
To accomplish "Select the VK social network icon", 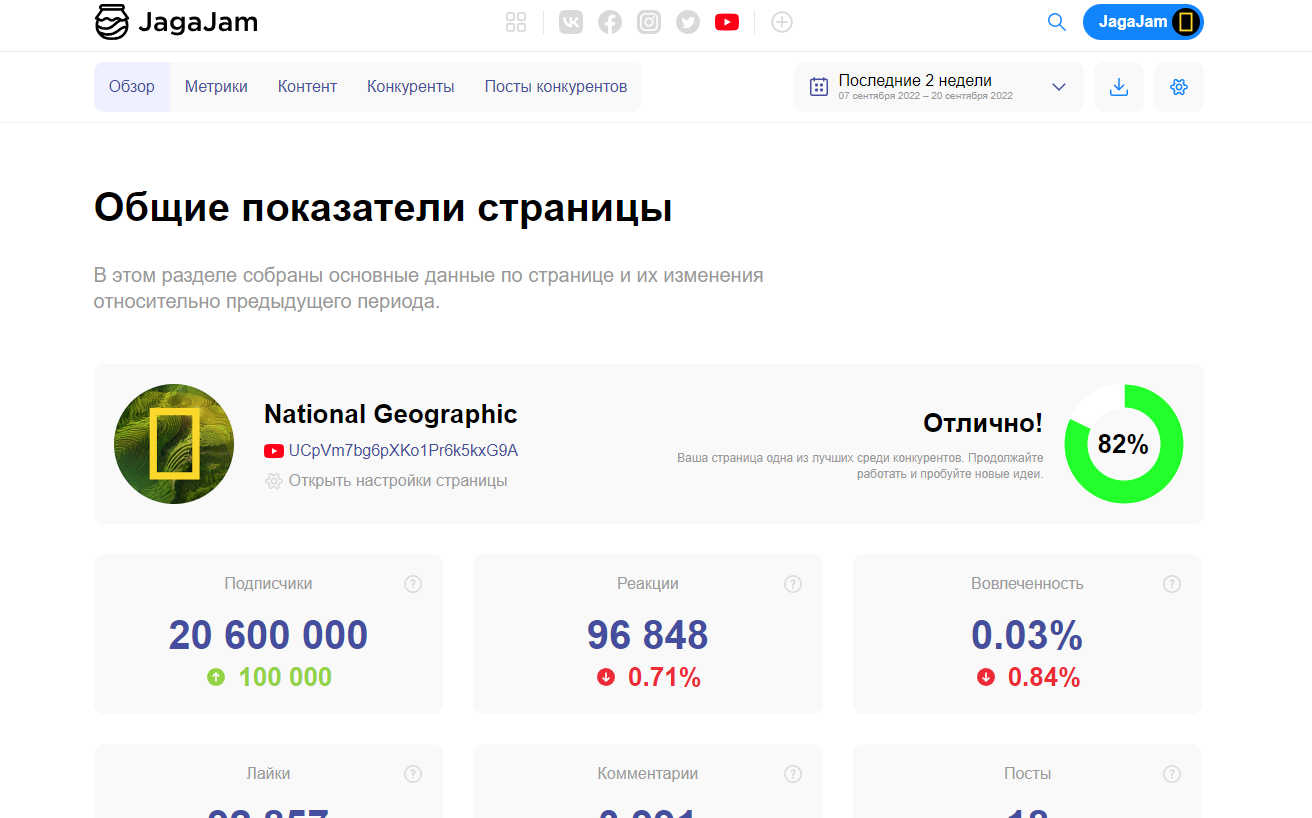I will pos(570,21).
